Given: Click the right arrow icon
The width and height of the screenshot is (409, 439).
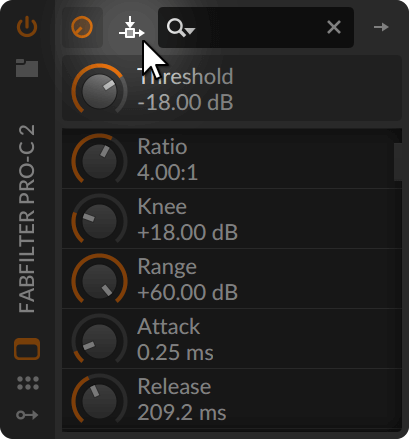Looking at the screenshot, I should [x=381, y=27].
